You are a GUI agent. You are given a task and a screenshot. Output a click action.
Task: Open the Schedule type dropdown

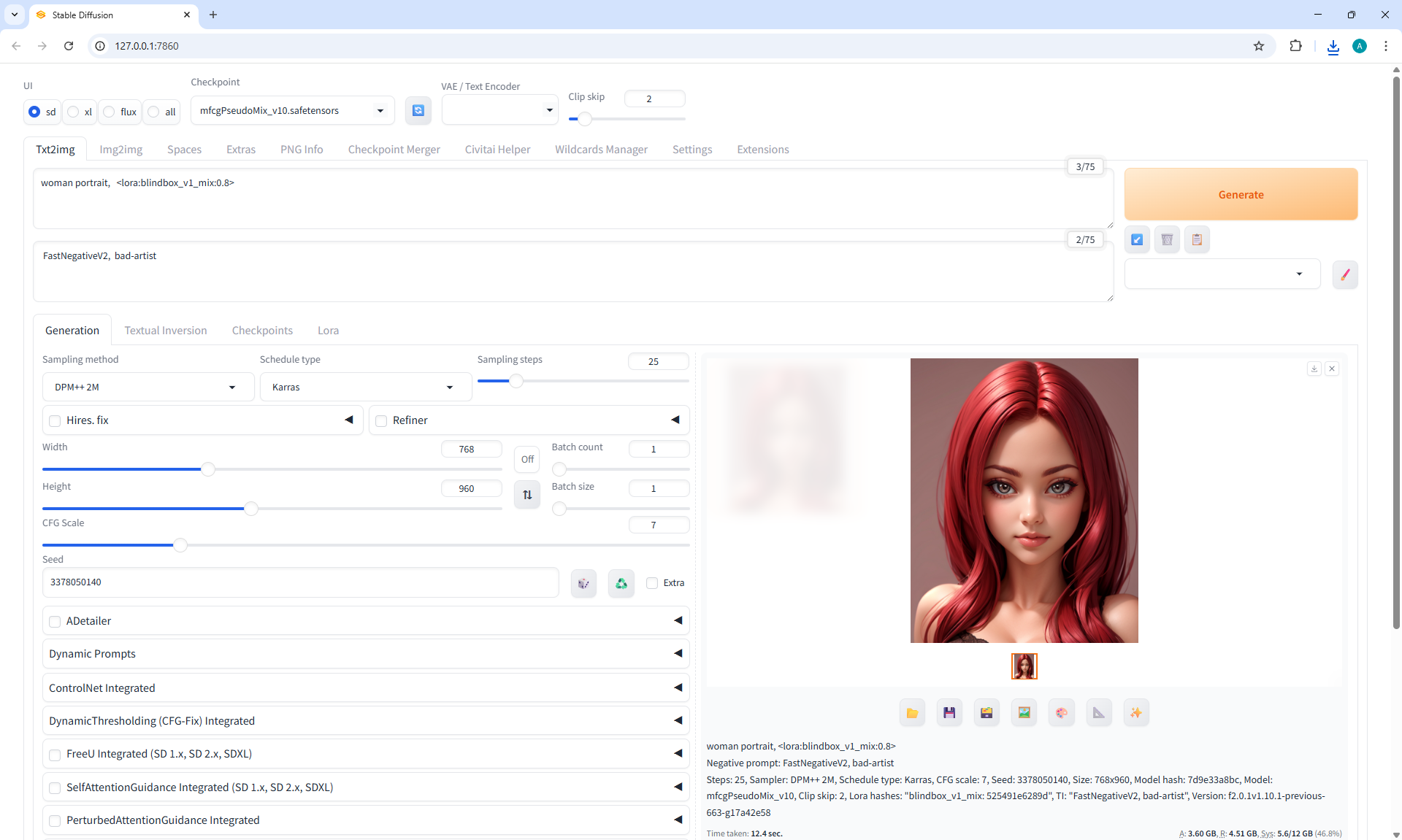pyautogui.click(x=365, y=387)
